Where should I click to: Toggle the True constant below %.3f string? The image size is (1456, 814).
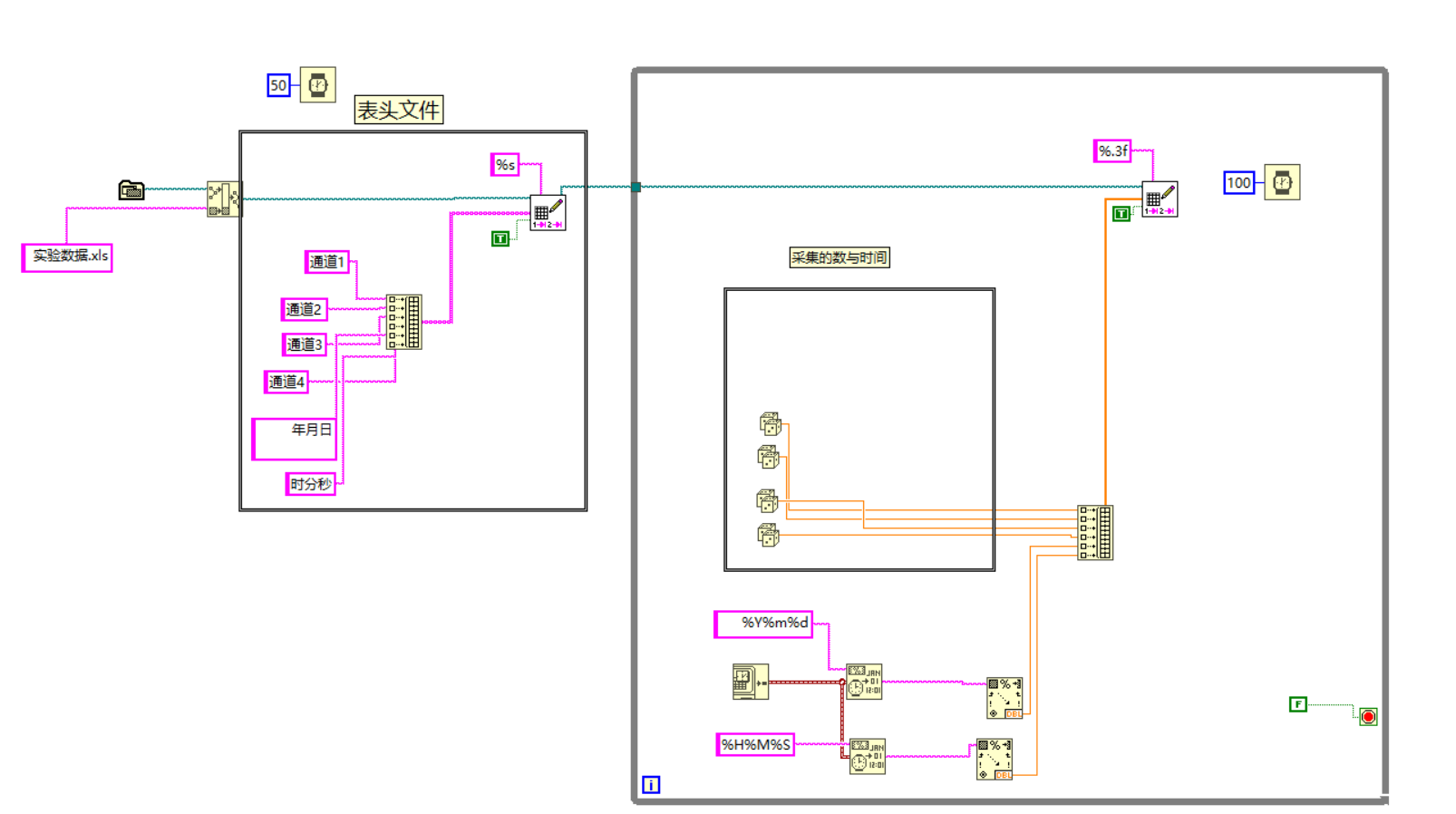point(1121,214)
